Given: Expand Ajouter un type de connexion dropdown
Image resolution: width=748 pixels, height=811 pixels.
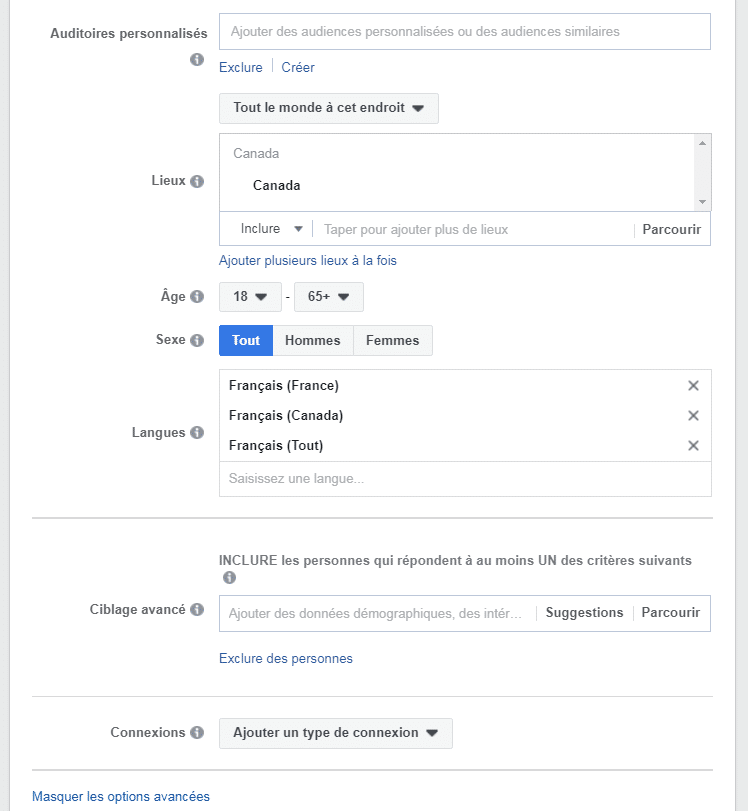Looking at the screenshot, I should click(x=336, y=733).
